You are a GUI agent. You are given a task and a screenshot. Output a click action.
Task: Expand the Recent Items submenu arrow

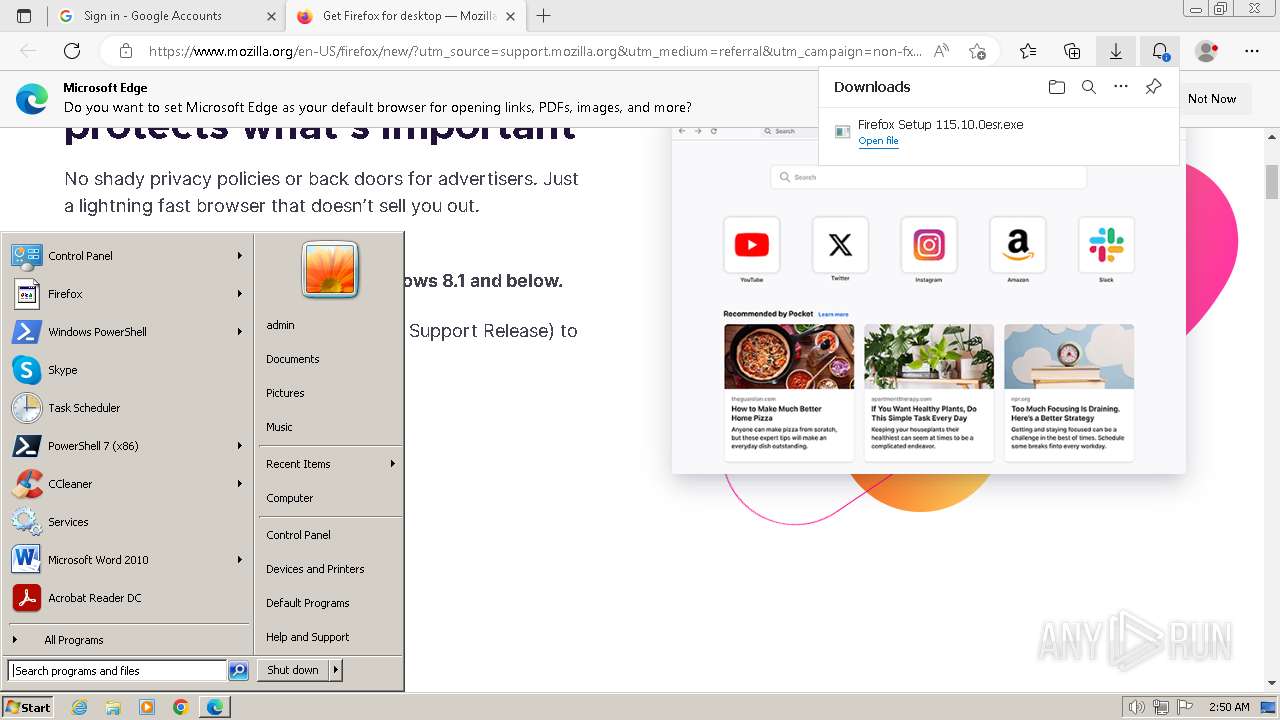[393, 464]
